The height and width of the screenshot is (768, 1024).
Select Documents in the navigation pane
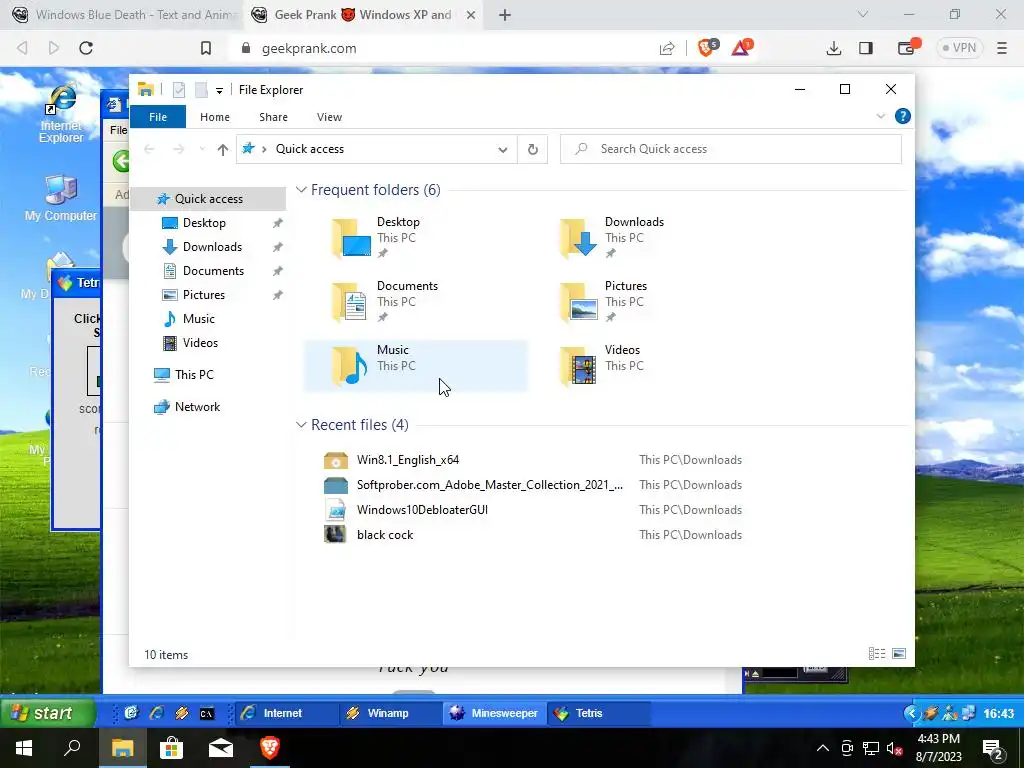(213, 271)
